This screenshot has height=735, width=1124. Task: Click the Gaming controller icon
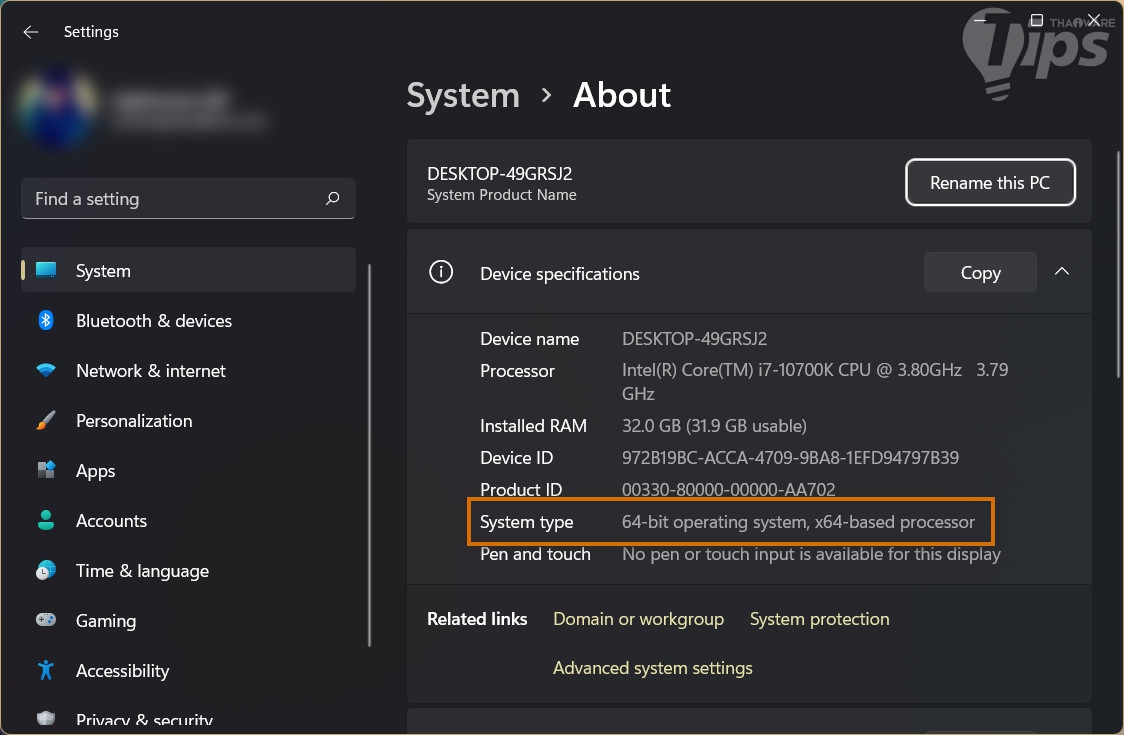pyautogui.click(x=46, y=621)
